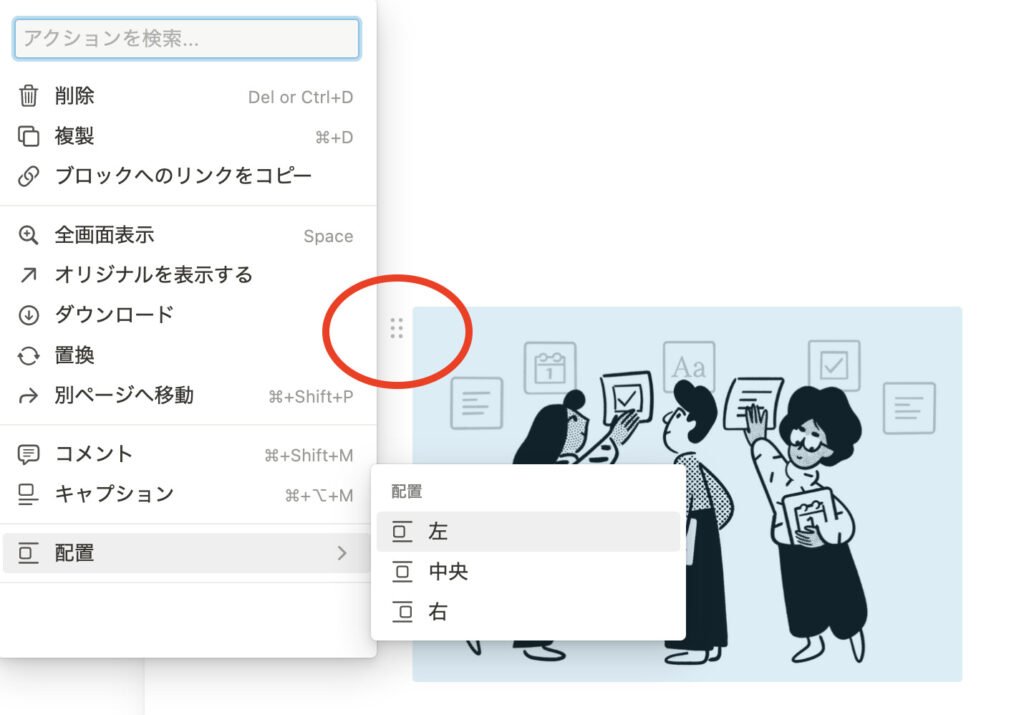This screenshot has height=715, width=1024.
Task: Click the right-align icon beside 右
Action: [402, 612]
